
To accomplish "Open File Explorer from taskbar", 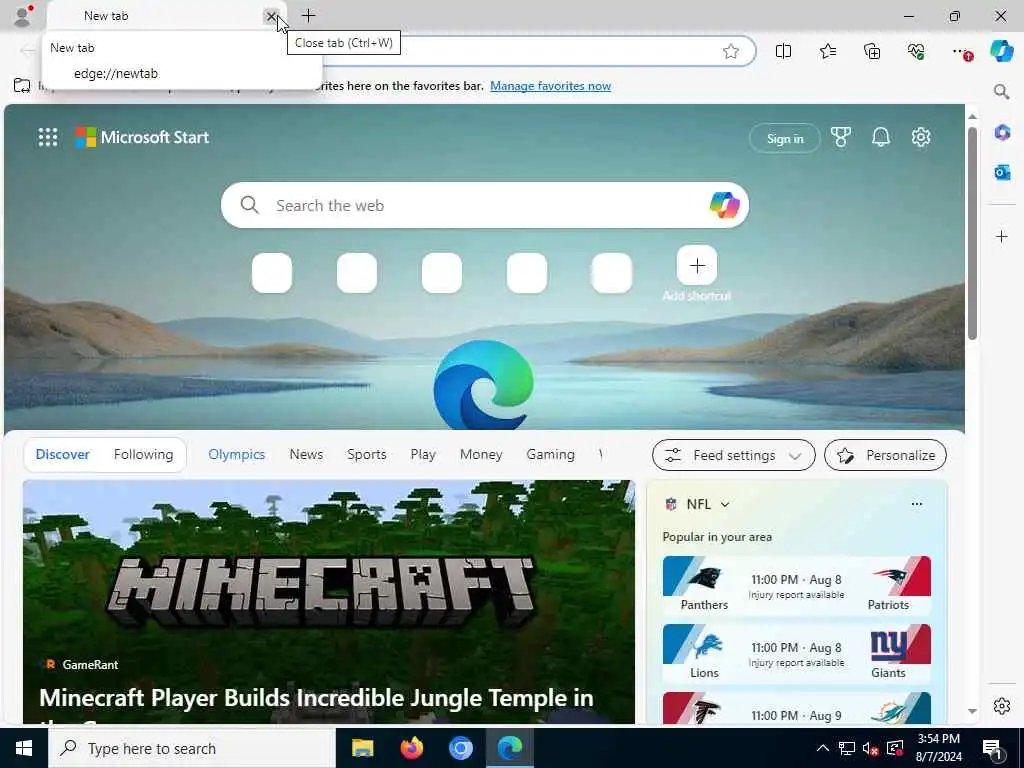I will [x=362, y=748].
